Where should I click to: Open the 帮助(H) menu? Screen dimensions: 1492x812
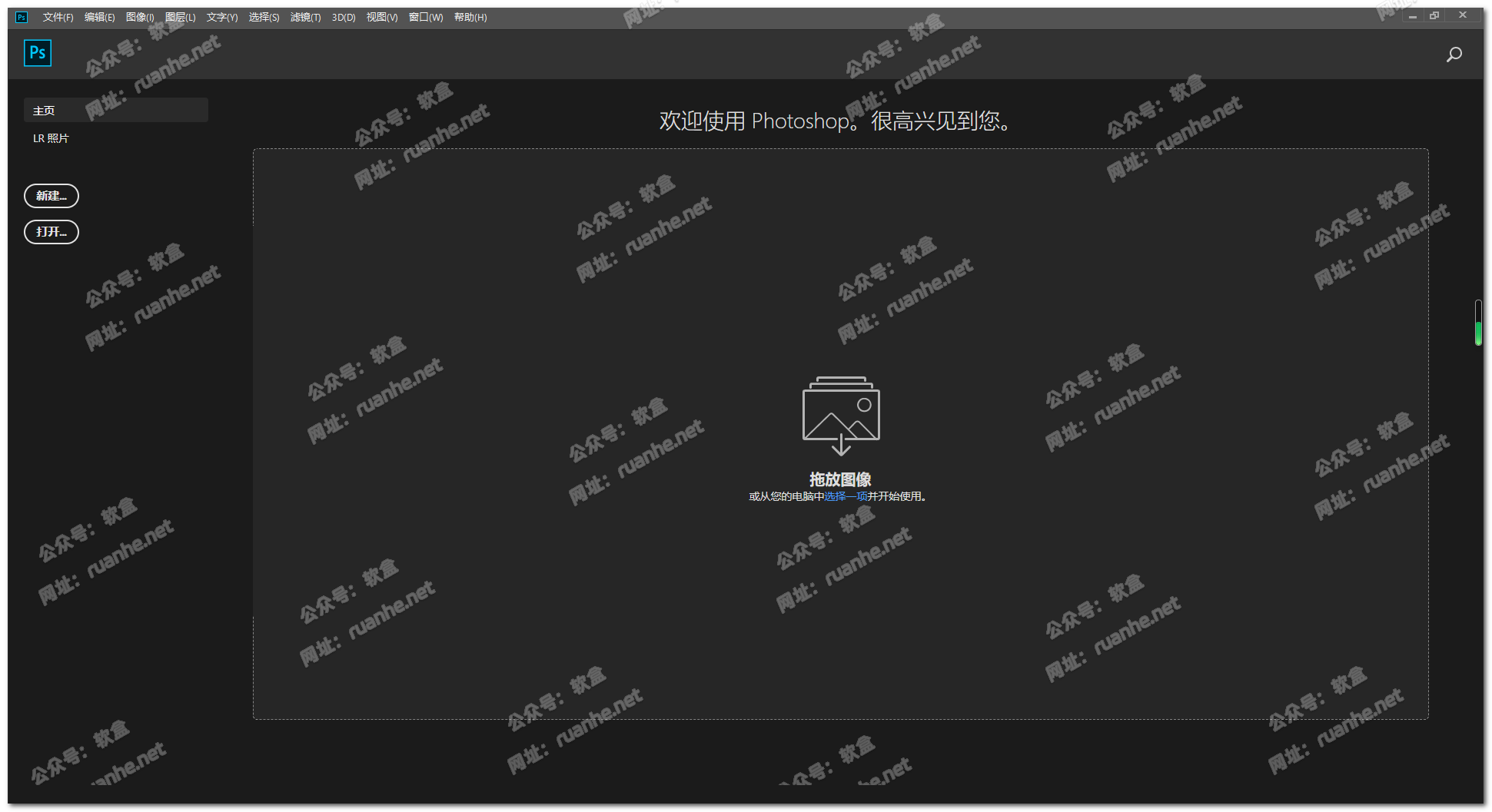click(470, 17)
